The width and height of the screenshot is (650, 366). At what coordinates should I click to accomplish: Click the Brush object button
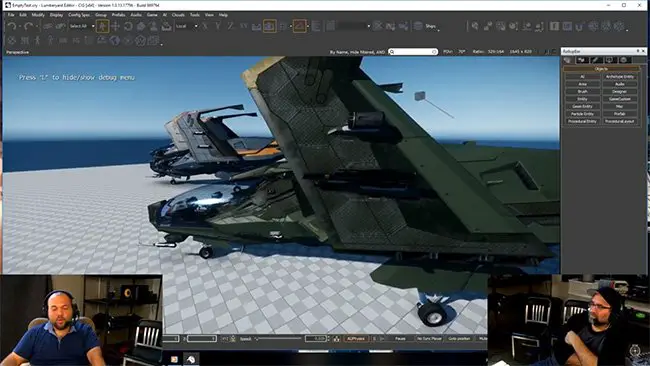582,92
